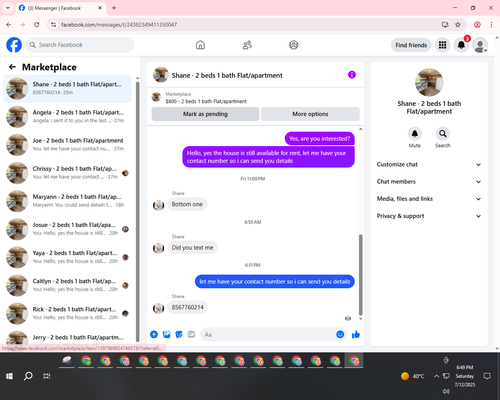This screenshot has height=400, width=500.
Task: Open Windows taskbar search
Action: (x=28, y=376)
